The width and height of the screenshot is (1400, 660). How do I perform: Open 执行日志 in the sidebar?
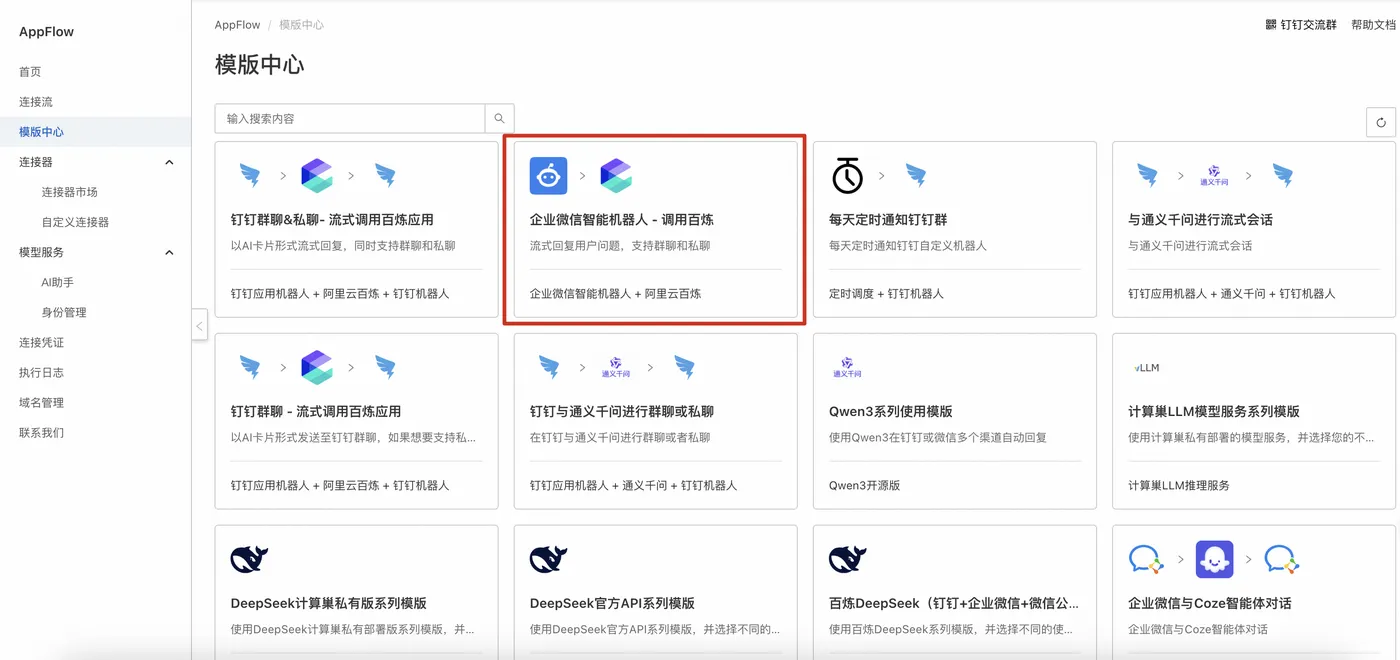coord(42,372)
